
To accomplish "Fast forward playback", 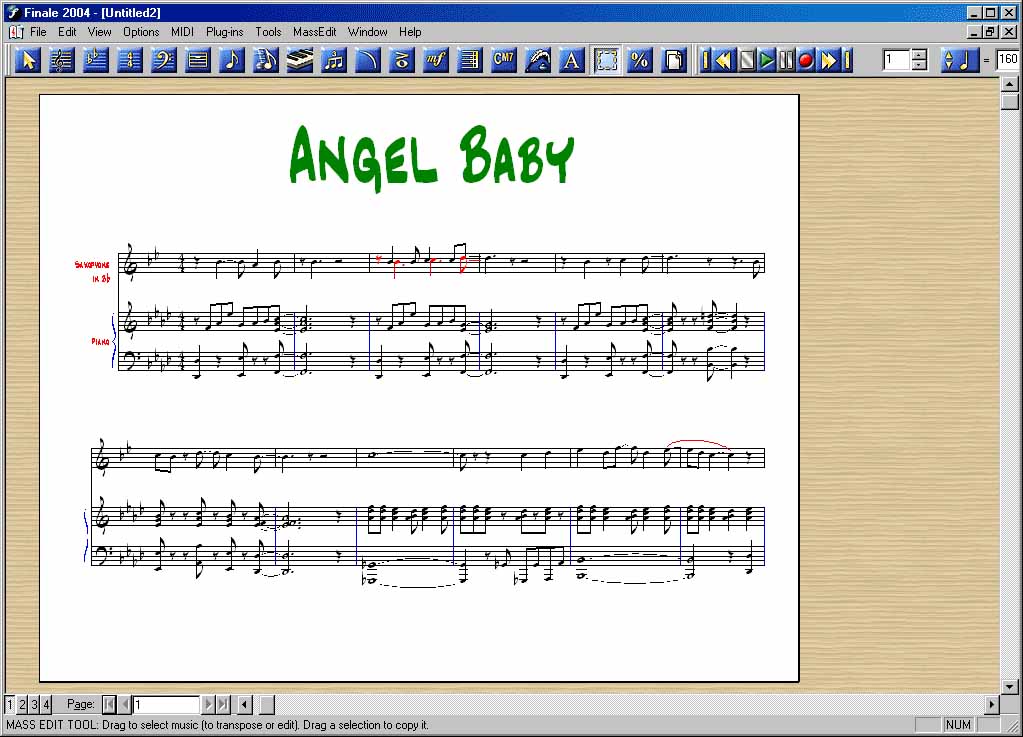I will (829, 61).
